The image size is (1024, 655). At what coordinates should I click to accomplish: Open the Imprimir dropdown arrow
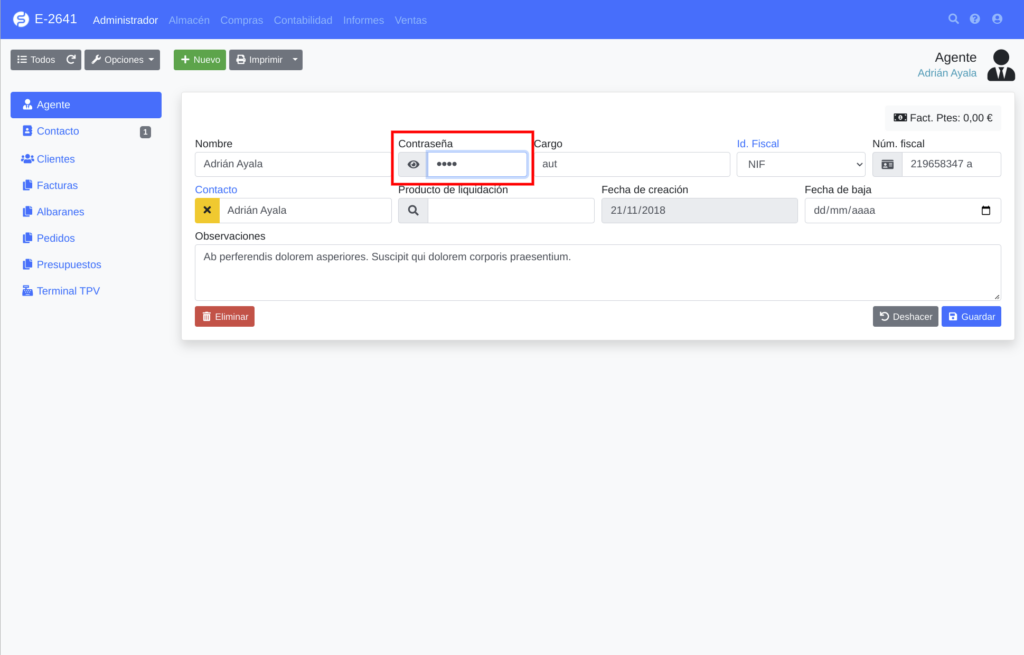[295, 60]
